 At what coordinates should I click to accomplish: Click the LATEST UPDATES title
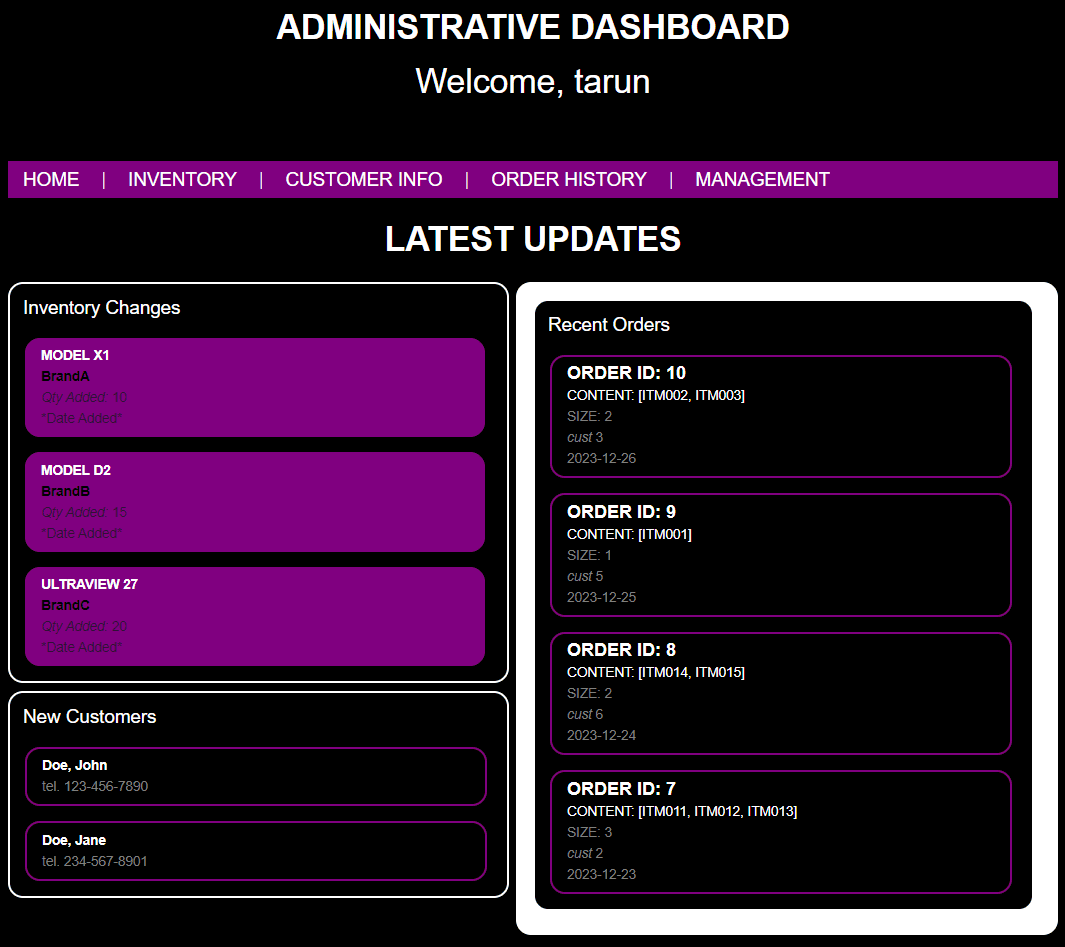pyautogui.click(x=532, y=239)
